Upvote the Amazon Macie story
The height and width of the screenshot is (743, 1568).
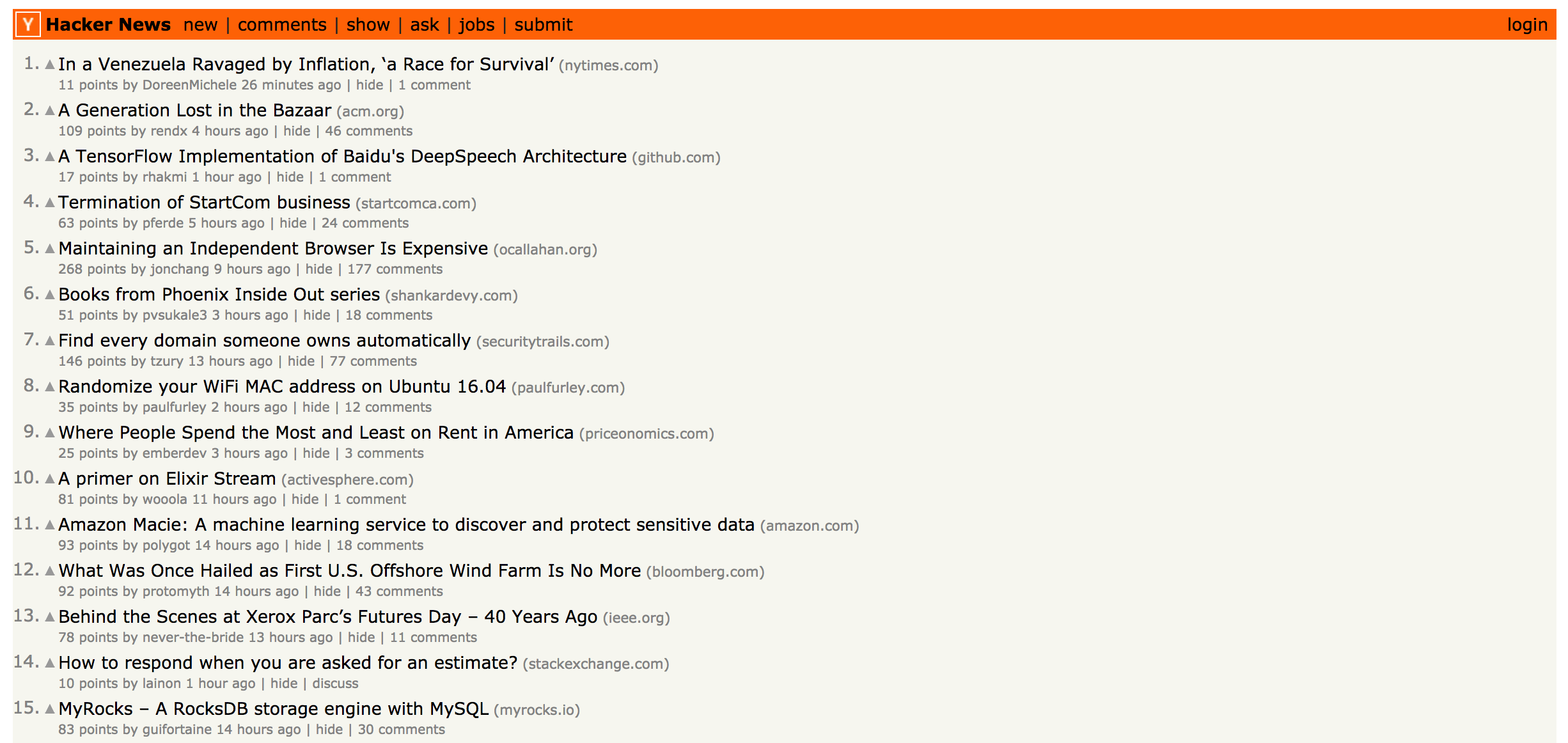click(x=50, y=525)
